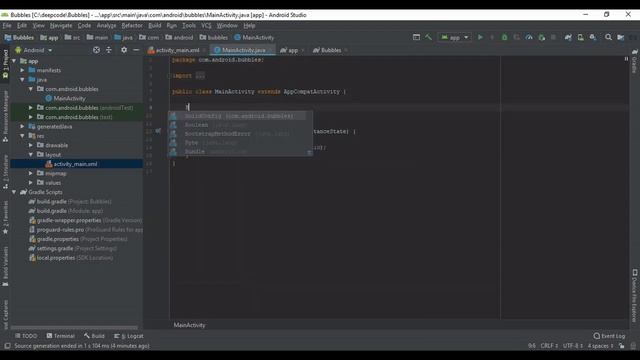Click the Make Project hammer icon
640x360 pixels.
[428, 37]
